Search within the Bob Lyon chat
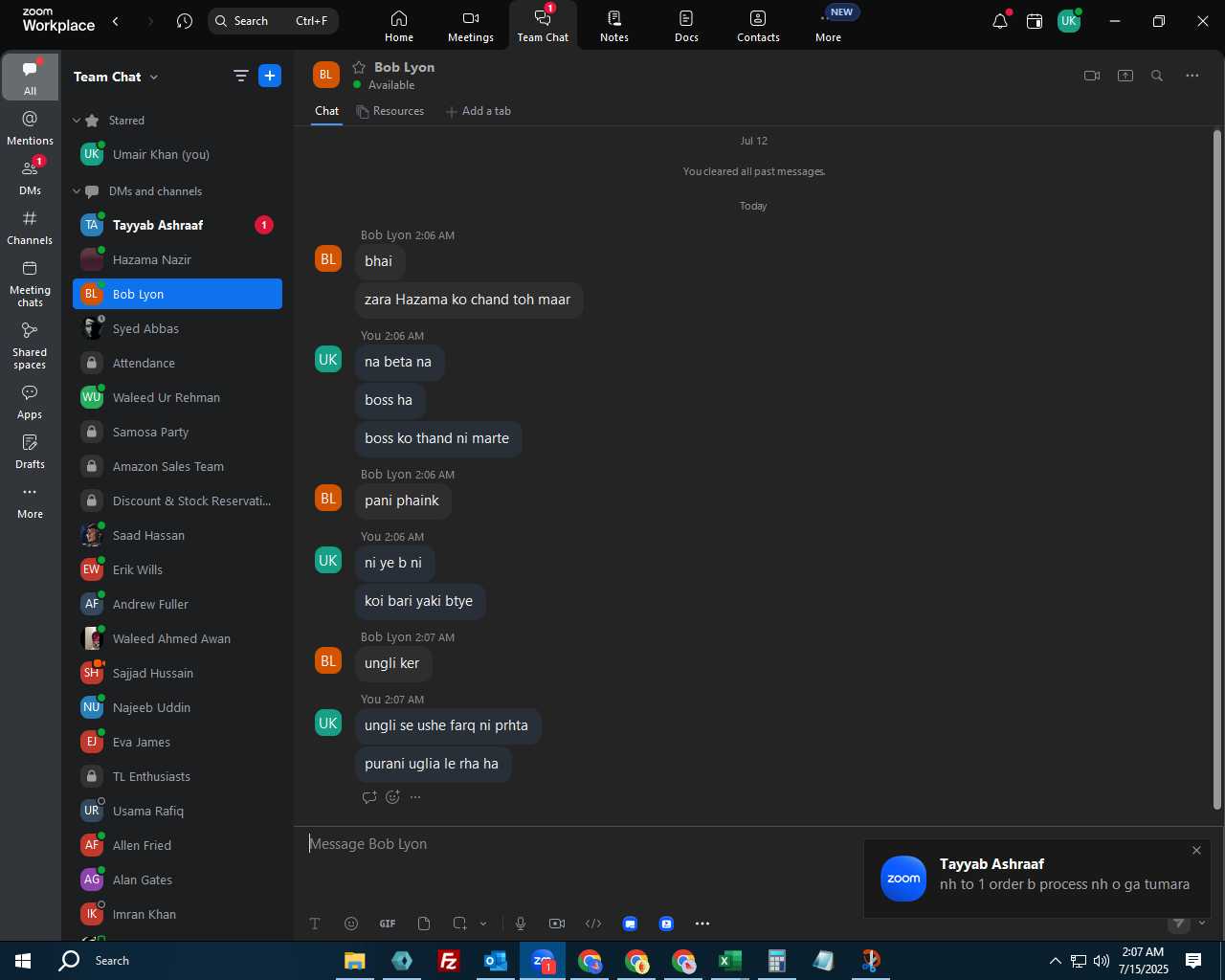The height and width of the screenshot is (980, 1225). tap(1157, 76)
